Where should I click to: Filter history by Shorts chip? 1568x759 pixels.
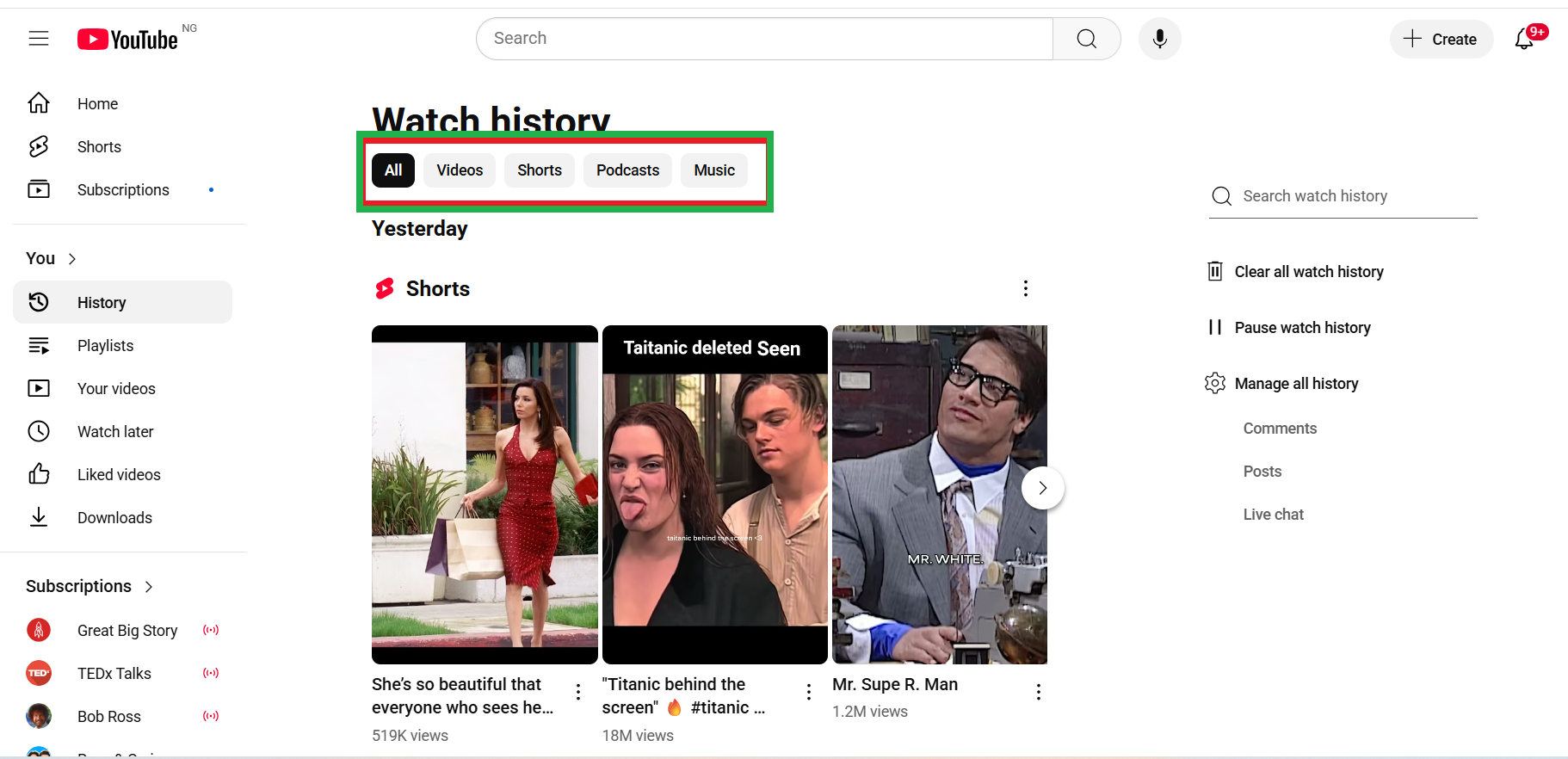[540, 170]
